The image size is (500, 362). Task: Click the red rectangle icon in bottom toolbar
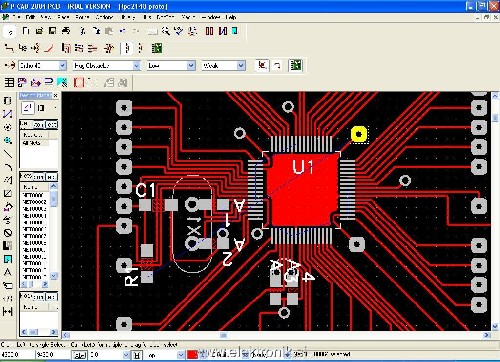coord(79,82)
